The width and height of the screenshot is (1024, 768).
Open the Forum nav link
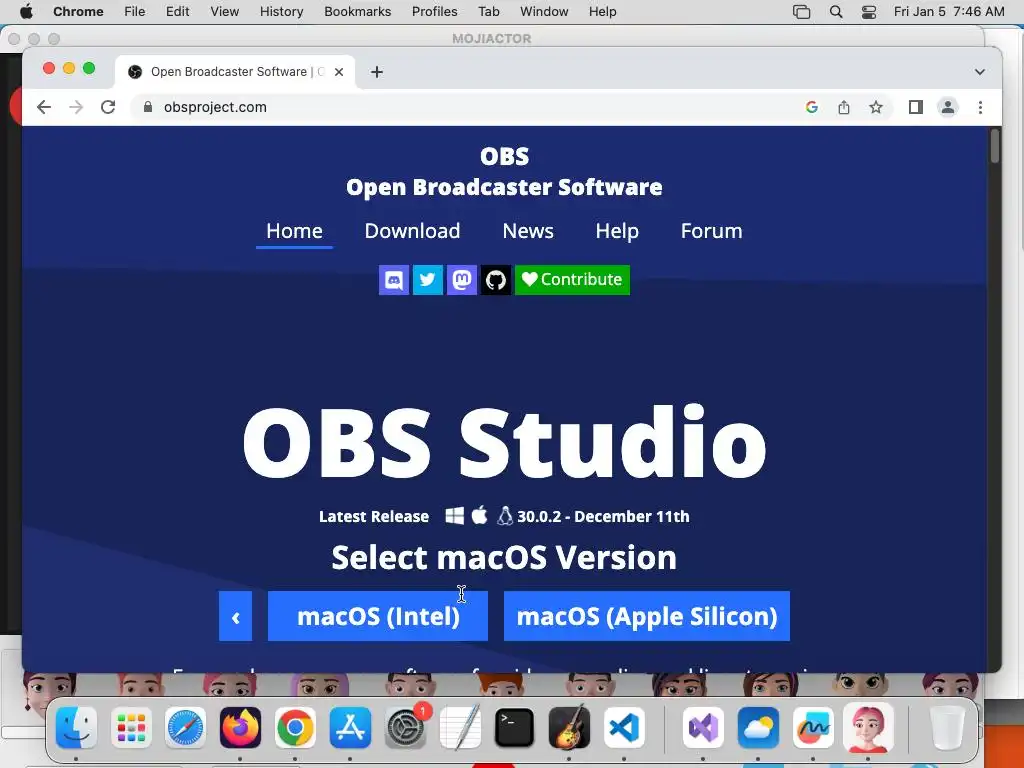click(x=711, y=231)
